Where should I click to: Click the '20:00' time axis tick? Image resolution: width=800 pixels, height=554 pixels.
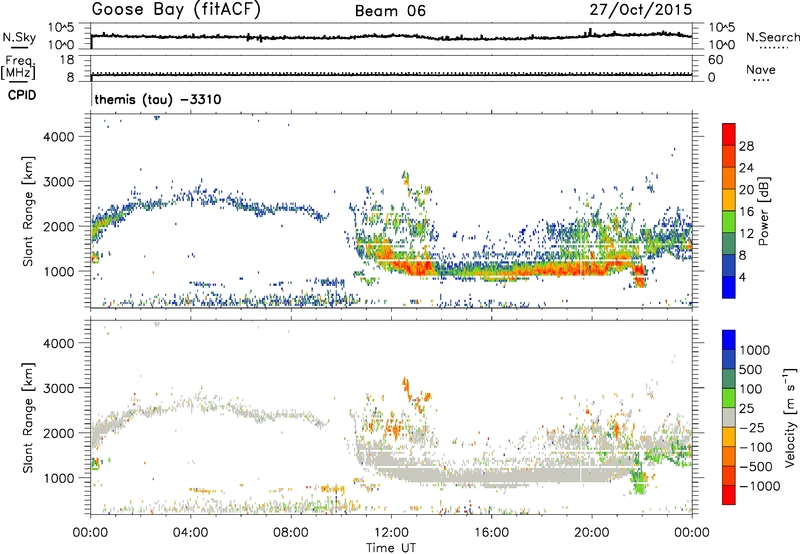point(592,533)
